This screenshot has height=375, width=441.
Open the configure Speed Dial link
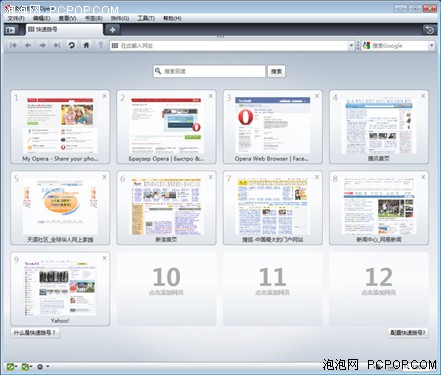(408, 333)
